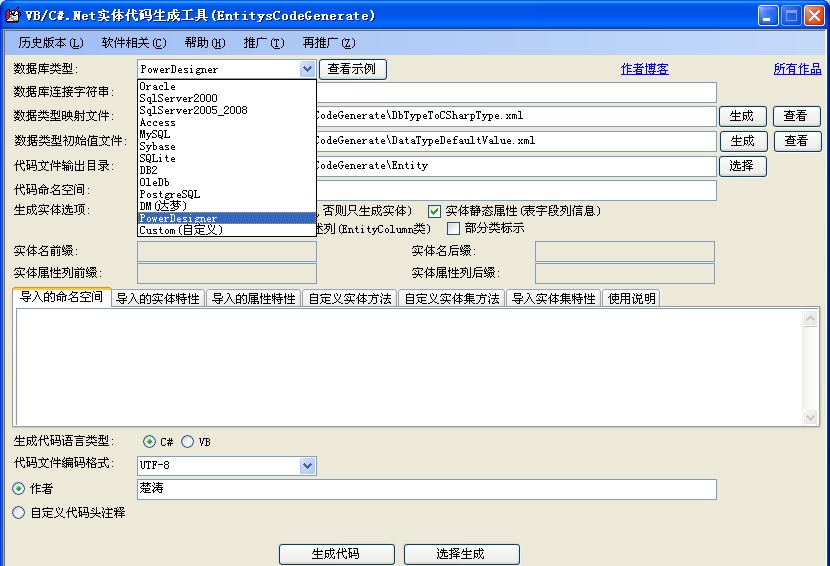Select highlighted PowerDesigner entry
The image size is (830, 566).
[227, 218]
